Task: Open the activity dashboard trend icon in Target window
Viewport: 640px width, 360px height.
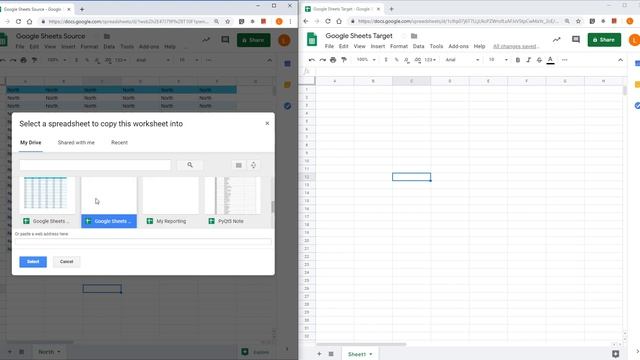Action: pyautogui.click(x=556, y=40)
